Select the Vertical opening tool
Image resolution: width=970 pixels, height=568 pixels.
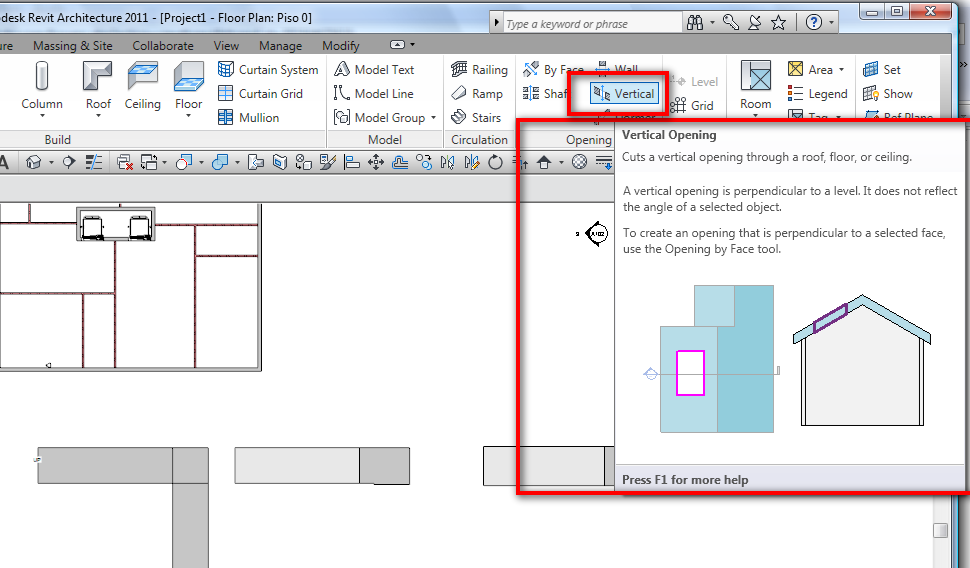pos(624,93)
